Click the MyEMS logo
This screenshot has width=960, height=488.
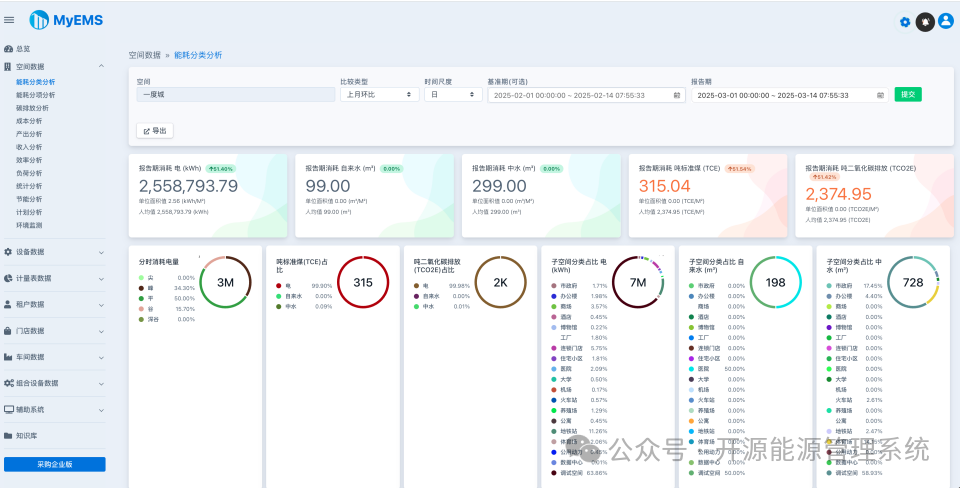[x=66, y=20]
